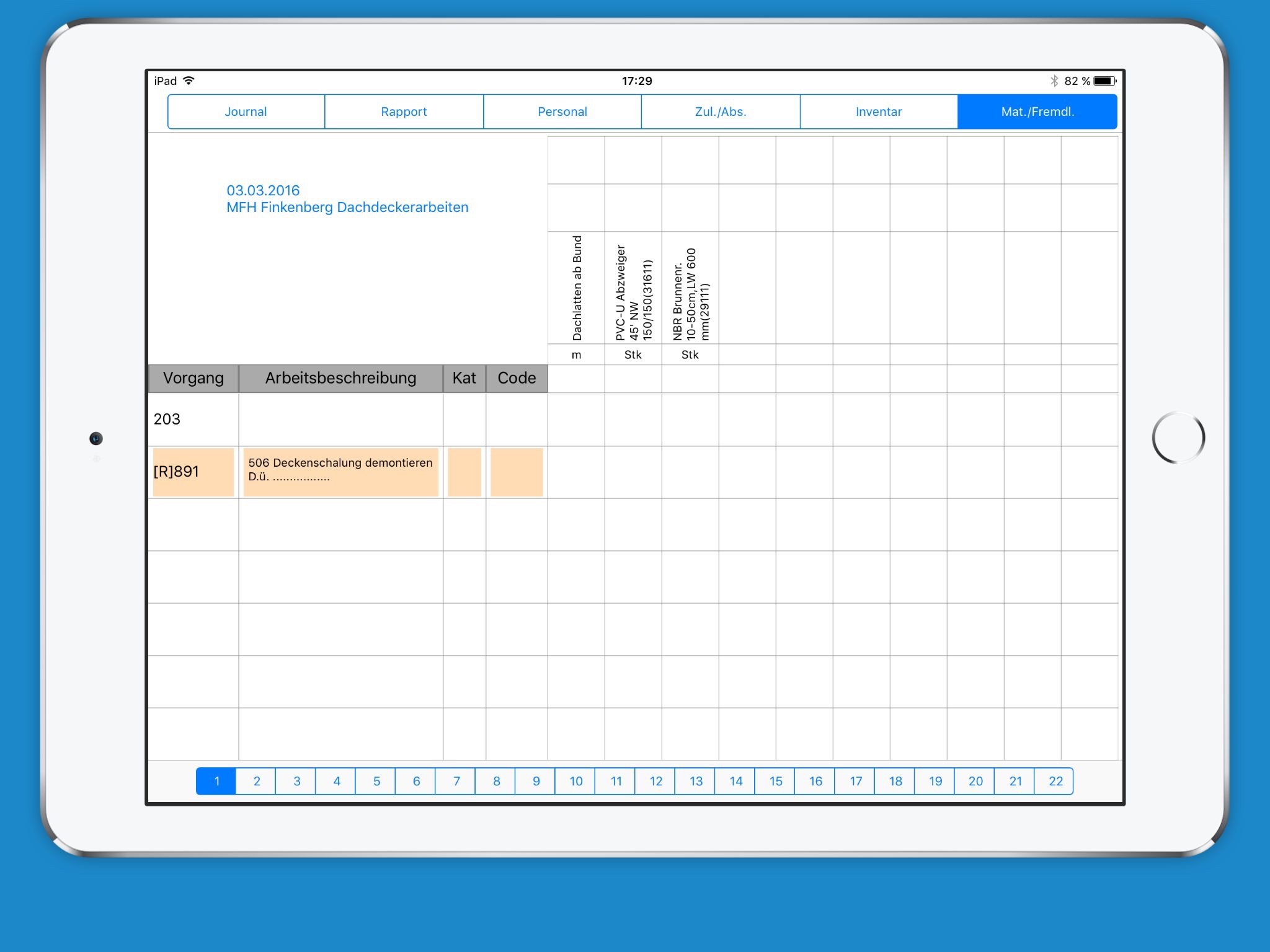Select PVC-U Abzweiger material column
The width and height of the screenshot is (1270, 952).
coord(633,291)
